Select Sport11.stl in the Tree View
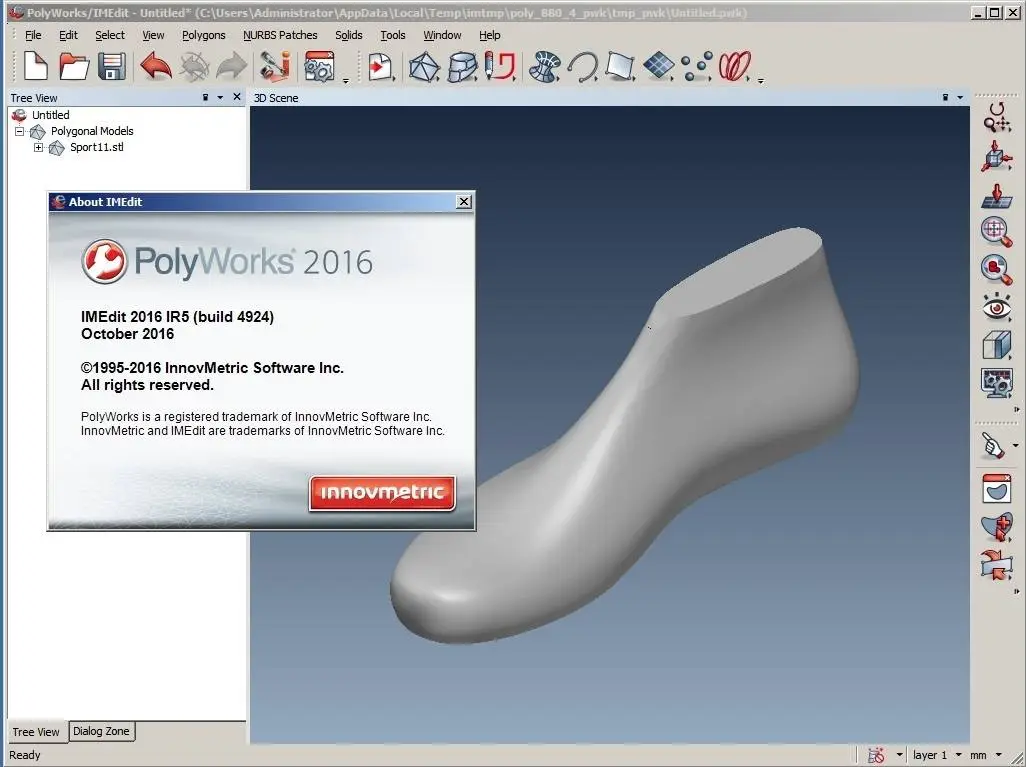This screenshot has height=767, width=1026. point(97,147)
